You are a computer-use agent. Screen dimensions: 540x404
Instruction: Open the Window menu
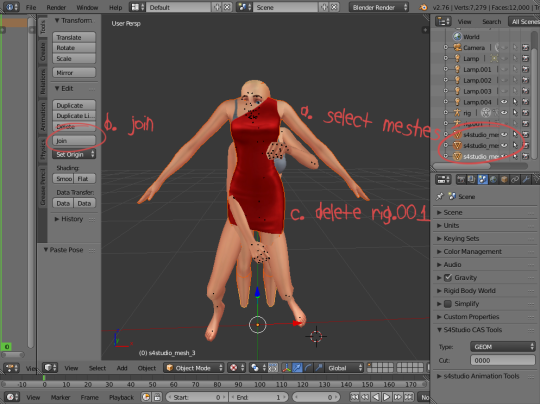(87, 7)
